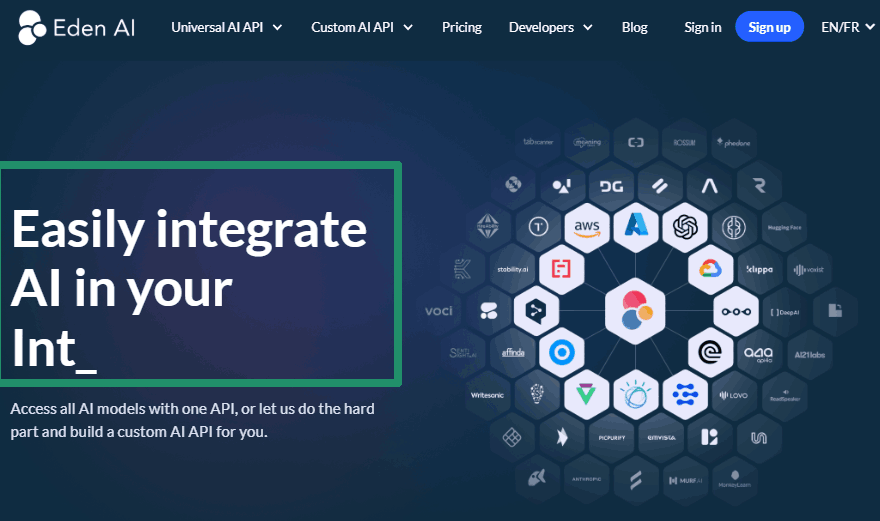880x521 pixels.
Task: Click the ReadSpeaker hexagon logo
Action: (785, 395)
